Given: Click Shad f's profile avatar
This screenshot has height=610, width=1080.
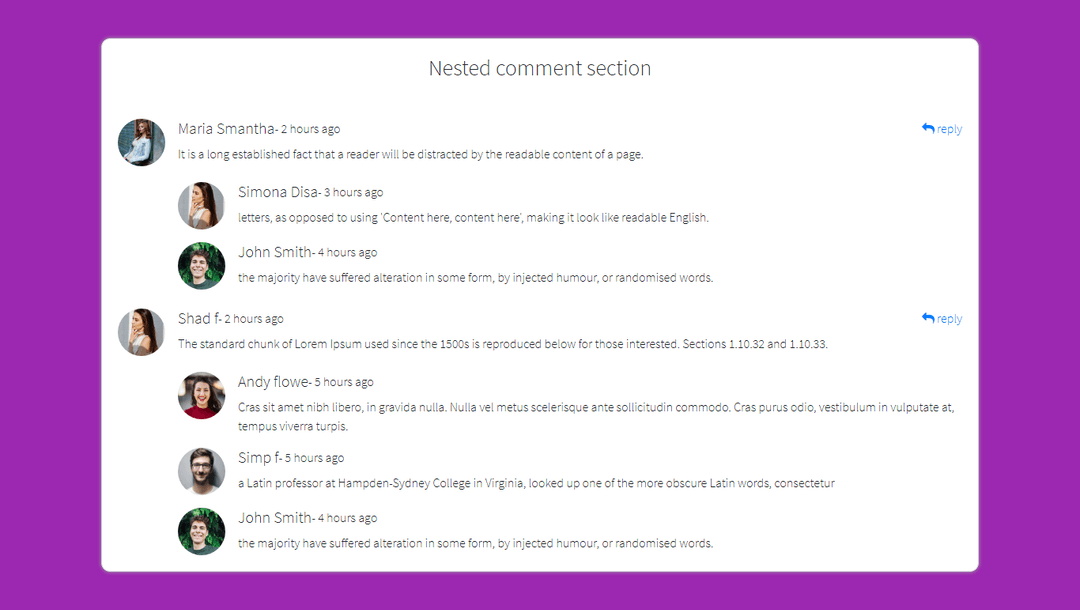Looking at the screenshot, I should click(x=141, y=332).
